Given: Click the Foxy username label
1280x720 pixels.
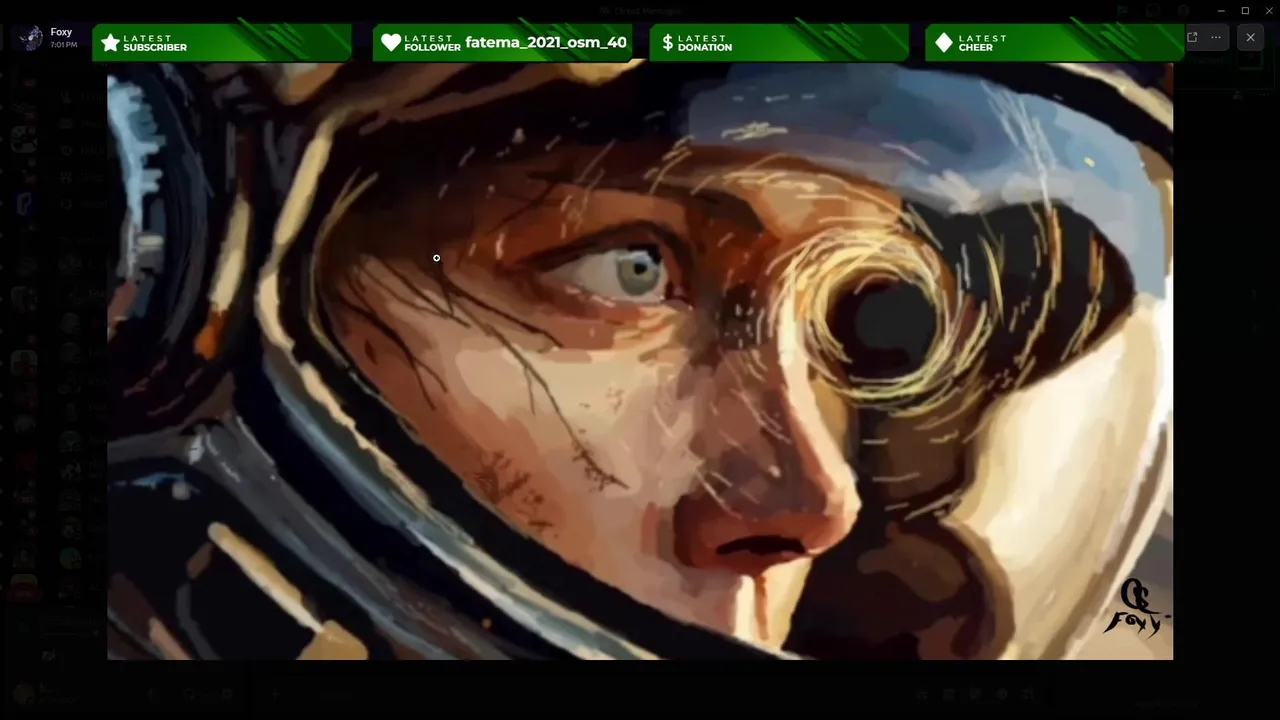Looking at the screenshot, I should pos(61,32).
